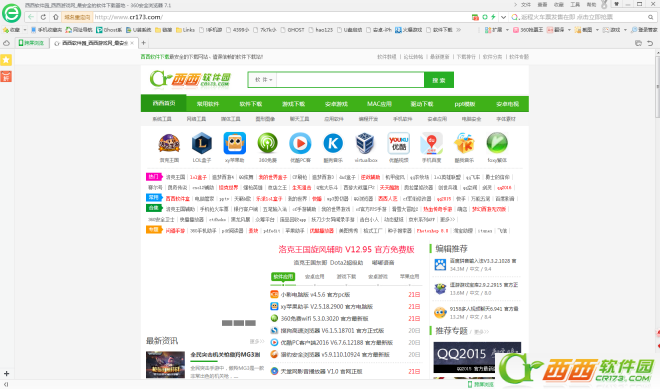Go to the browser home page icon
660x389 pixels.
(56, 17)
